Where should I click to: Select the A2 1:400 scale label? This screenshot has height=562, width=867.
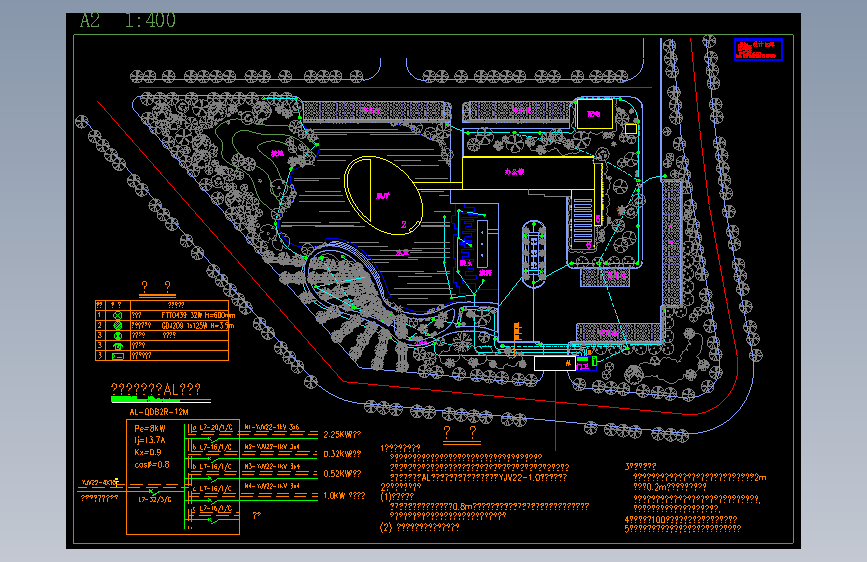[x=128, y=21]
